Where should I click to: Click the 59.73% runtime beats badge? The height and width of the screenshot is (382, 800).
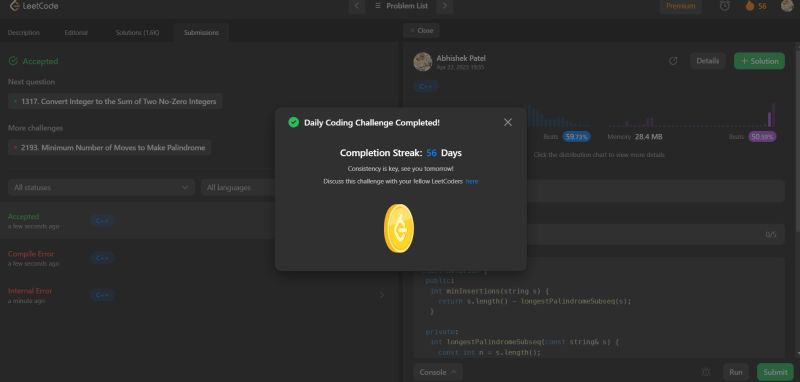click(x=577, y=137)
